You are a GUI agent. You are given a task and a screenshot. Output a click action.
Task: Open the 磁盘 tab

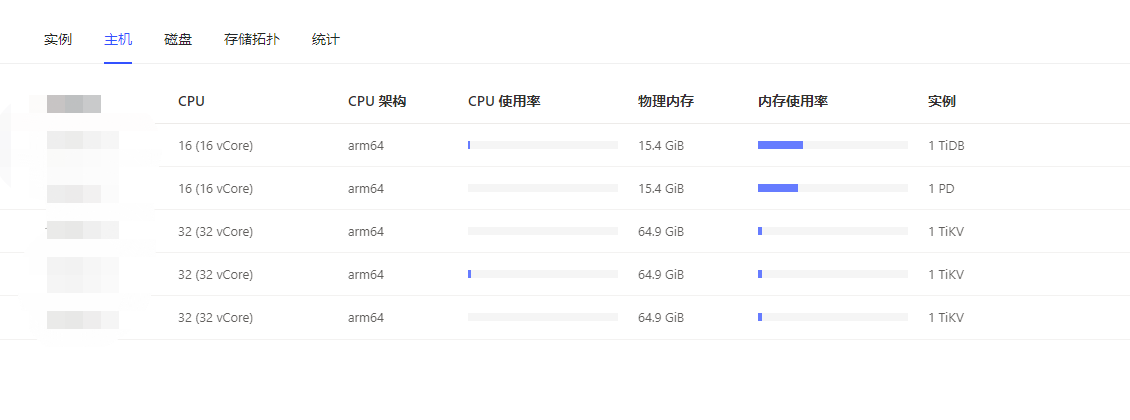pos(178,40)
